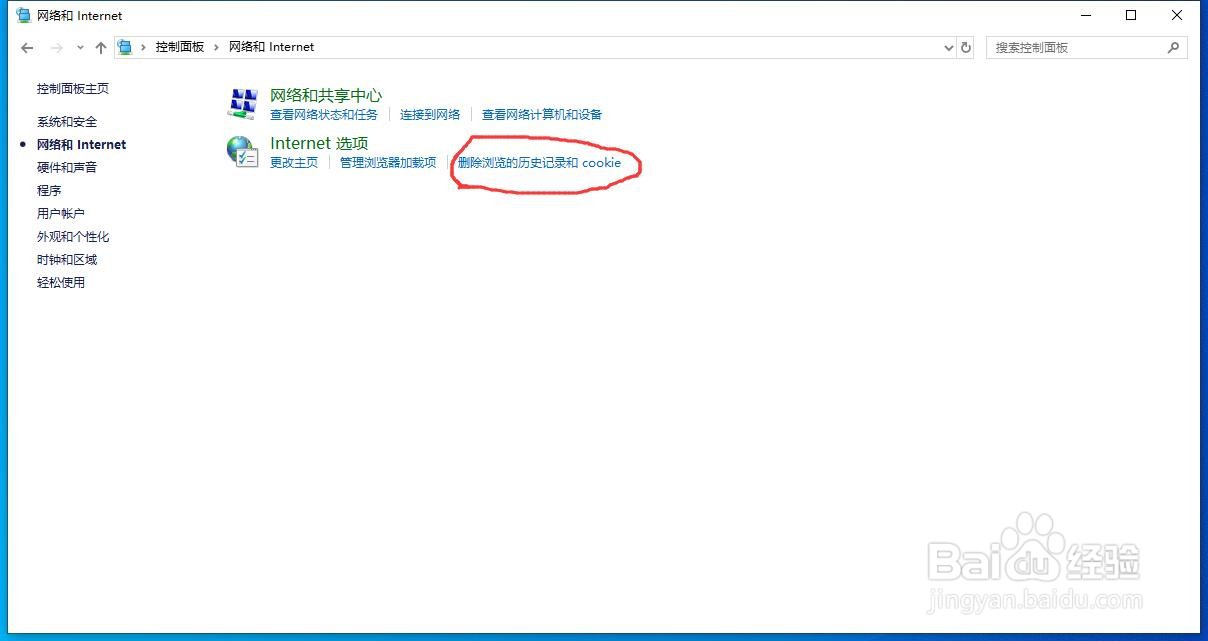Expand the address bar history dropdown
This screenshot has width=1208, height=641.
(949, 47)
